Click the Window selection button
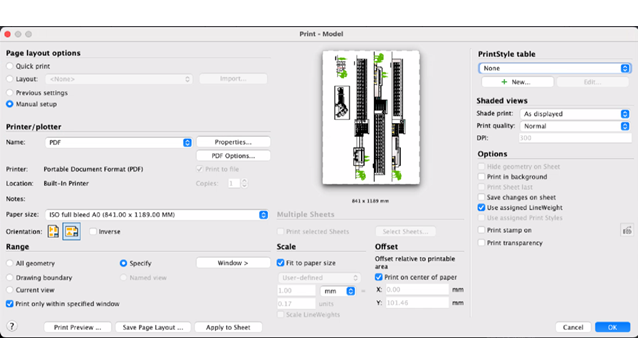 [233, 263]
